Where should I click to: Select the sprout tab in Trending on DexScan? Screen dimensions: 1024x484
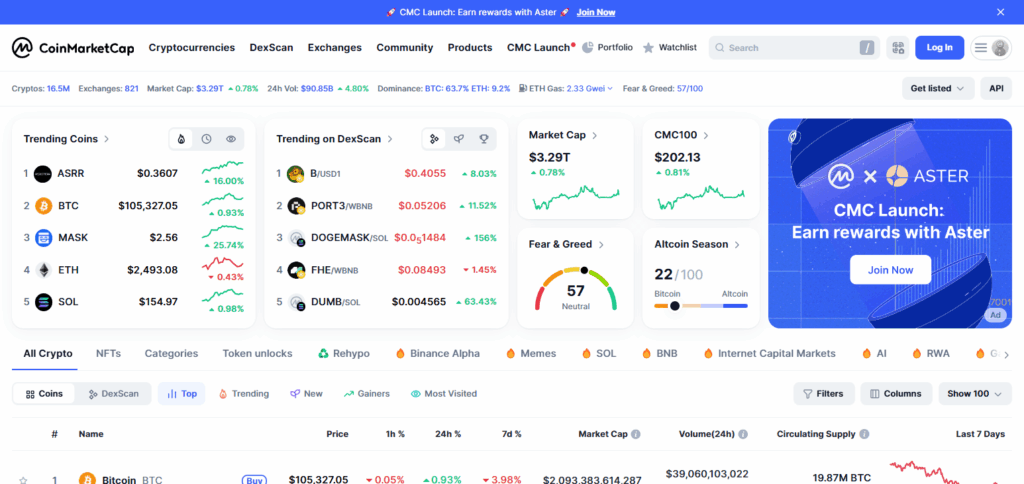pyautogui.click(x=459, y=138)
